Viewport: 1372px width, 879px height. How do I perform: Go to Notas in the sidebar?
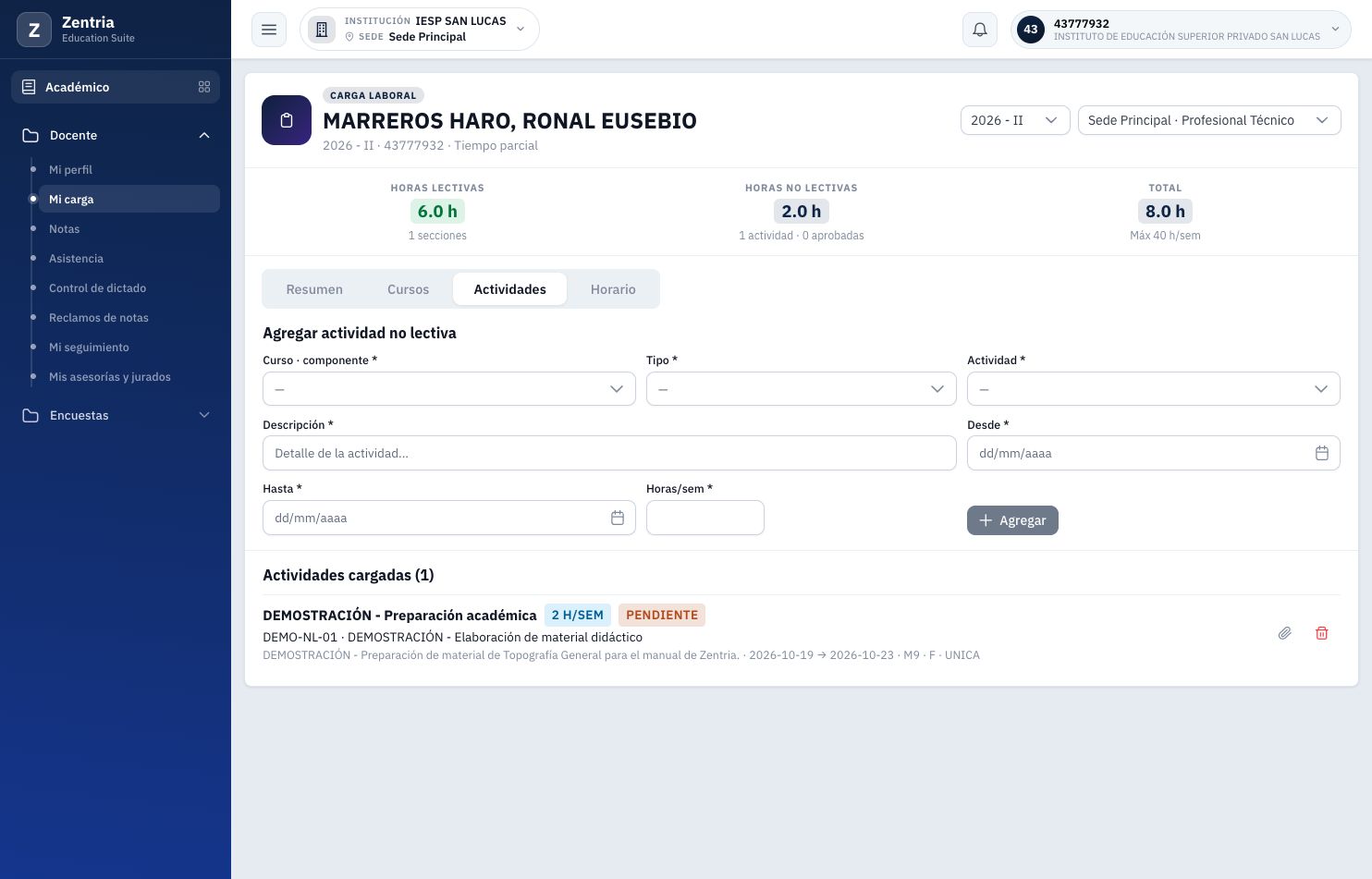65,229
